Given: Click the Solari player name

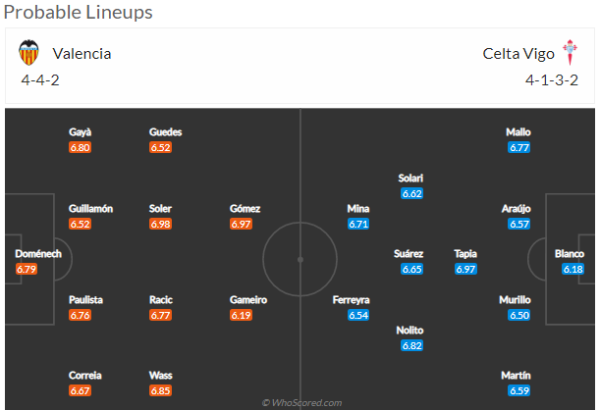Looking at the screenshot, I should coord(411,178).
